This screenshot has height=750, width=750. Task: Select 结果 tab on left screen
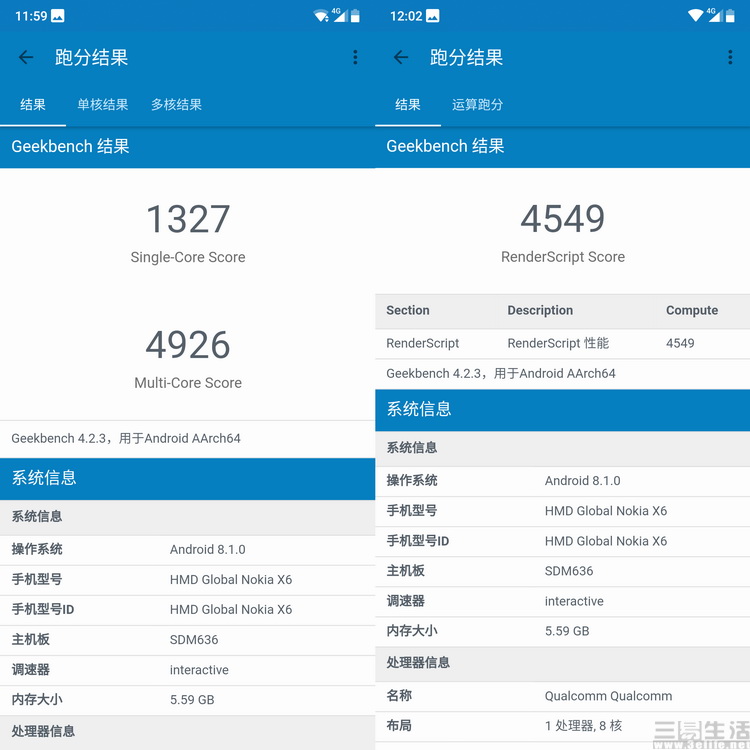pos(33,105)
